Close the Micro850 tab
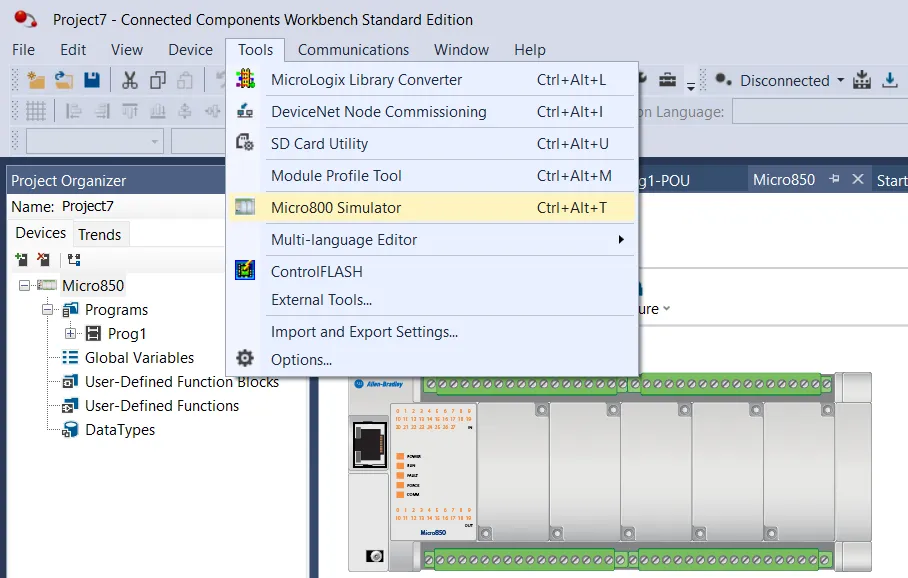Screen dimensions: 908x578 pos(858,179)
